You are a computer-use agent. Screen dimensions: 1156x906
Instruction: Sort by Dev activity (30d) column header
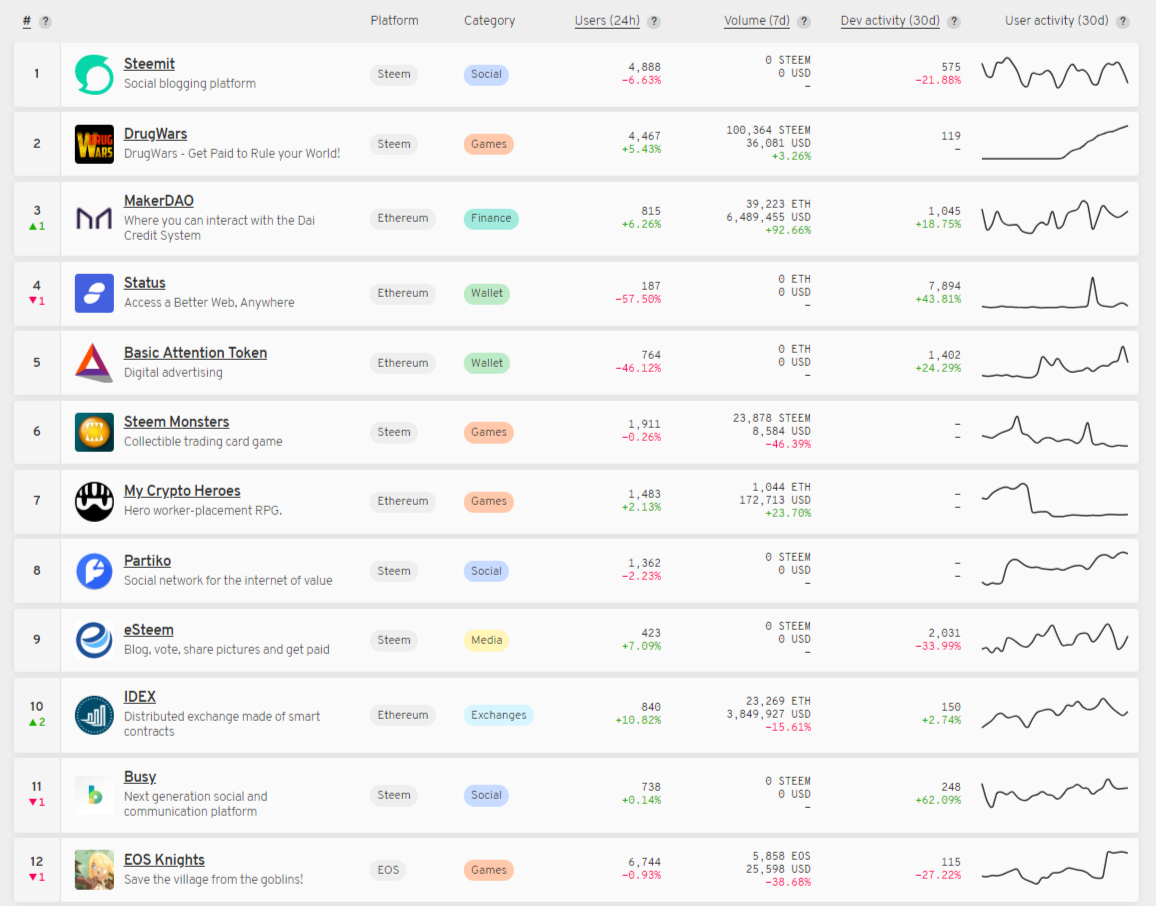tap(890, 21)
